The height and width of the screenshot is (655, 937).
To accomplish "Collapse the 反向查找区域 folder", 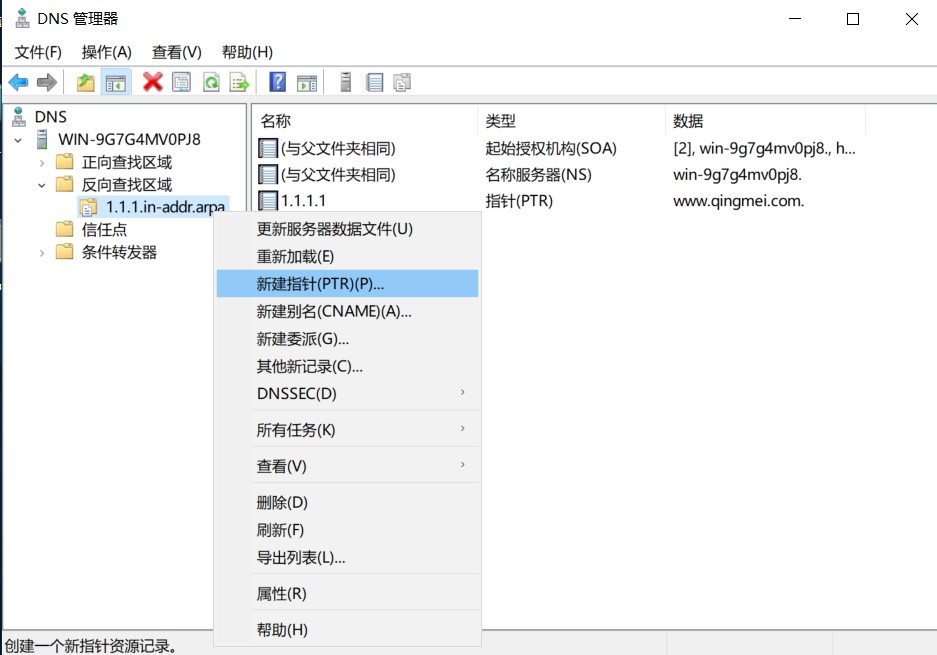I will point(42,185).
